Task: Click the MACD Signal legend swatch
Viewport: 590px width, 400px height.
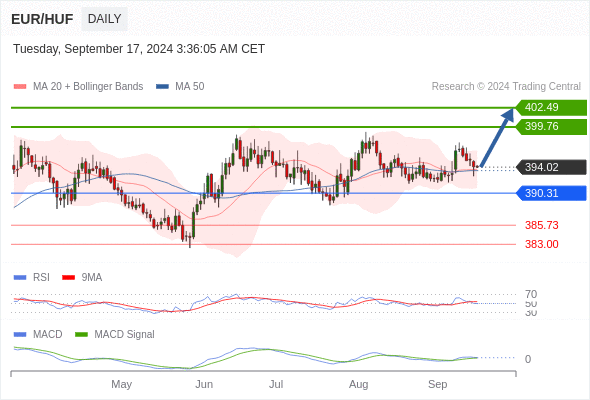Action: click(81, 334)
